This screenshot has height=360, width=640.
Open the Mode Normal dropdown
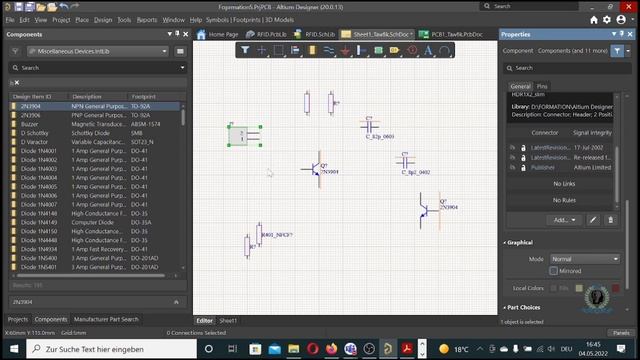(x=584, y=259)
